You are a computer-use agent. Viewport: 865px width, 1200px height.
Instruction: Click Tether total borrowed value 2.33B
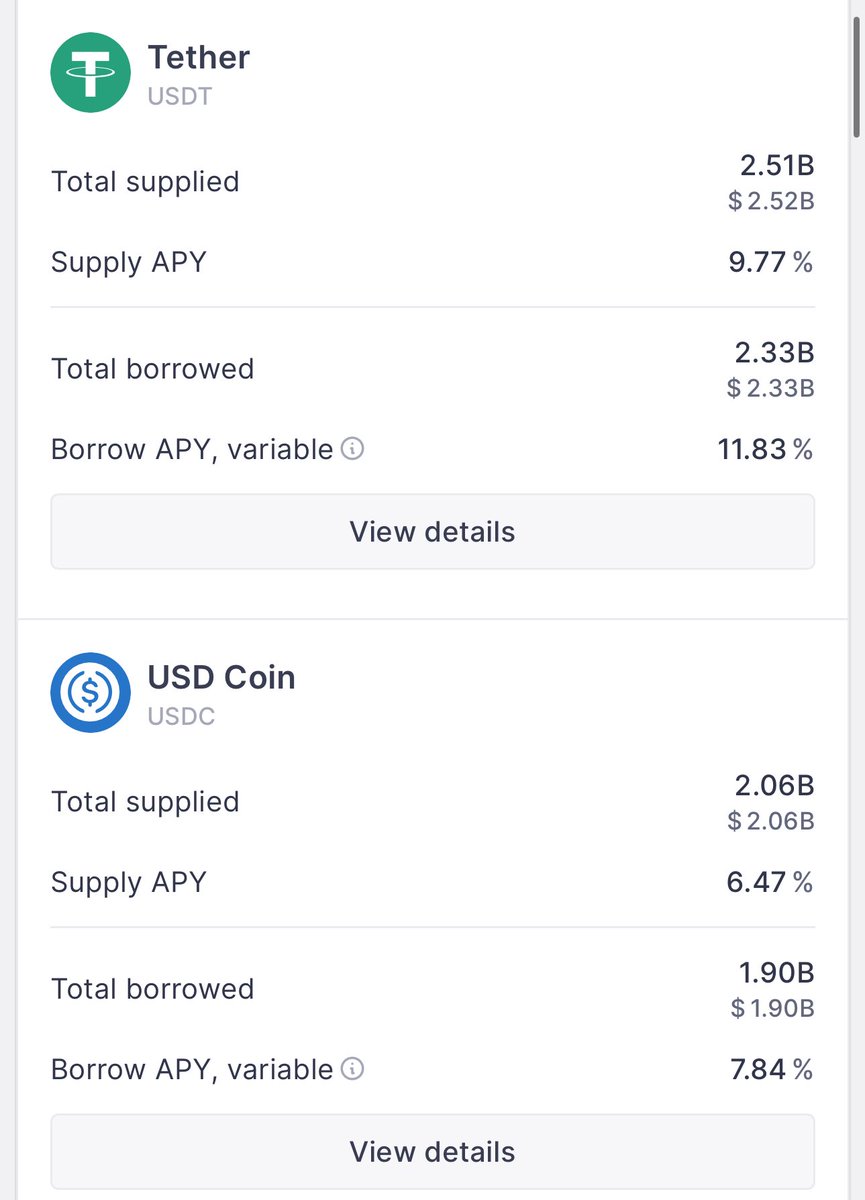tap(774, 352)
